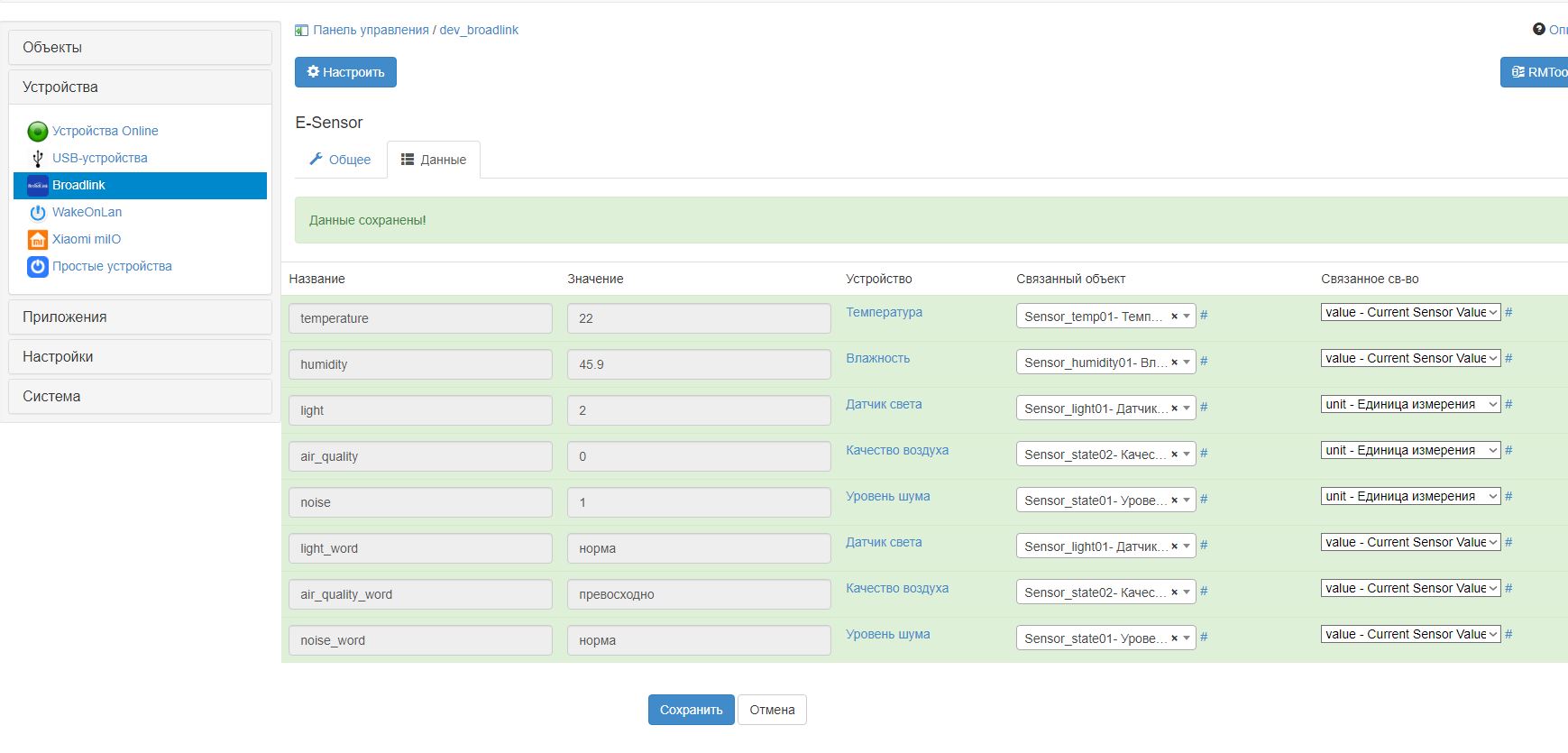Clear linked object in the noise_word row
The width and height of the screenshot is (1568, 753).
coord(1174,638)
